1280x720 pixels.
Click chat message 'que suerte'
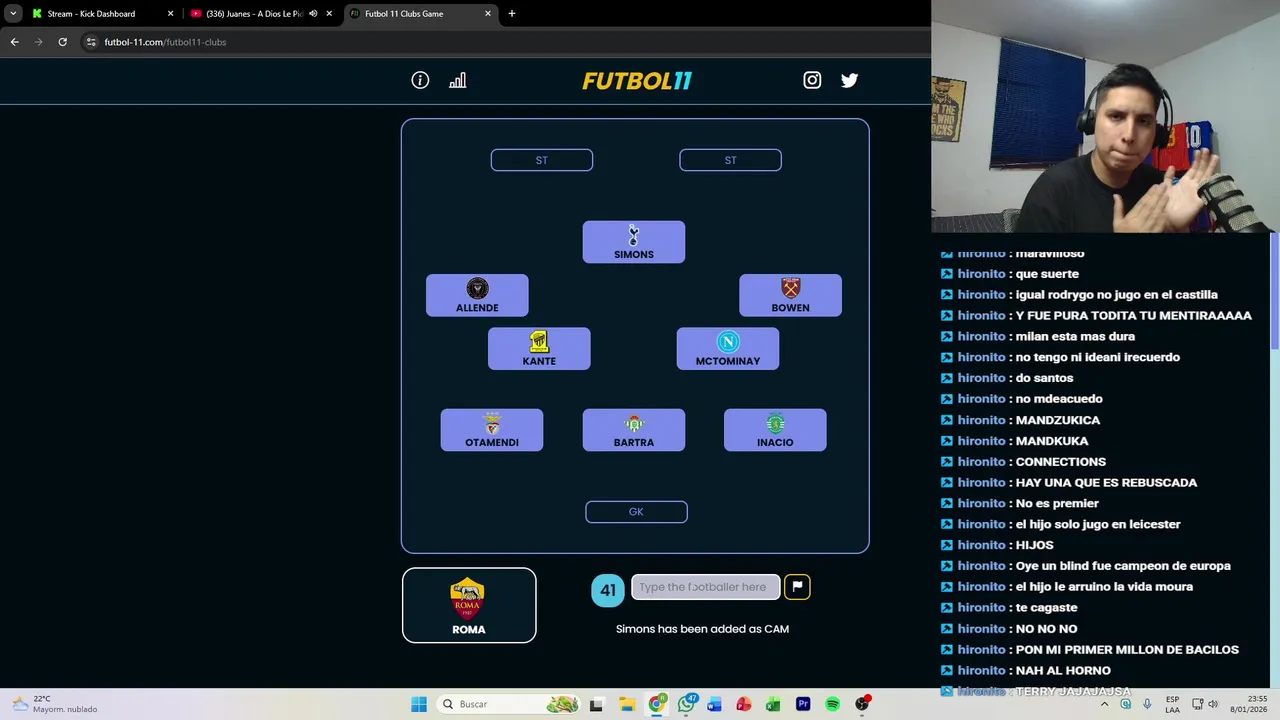coord(1047,274)
